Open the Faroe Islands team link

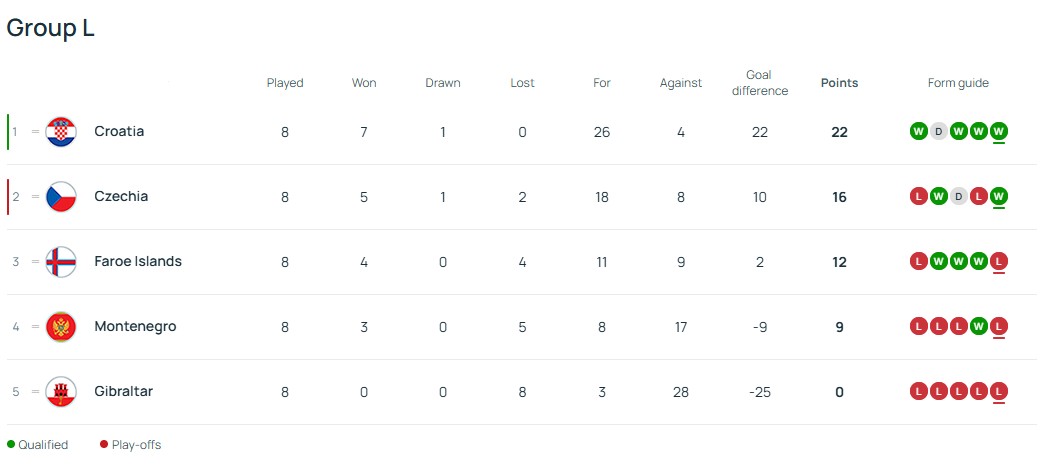[x=138, y=262]
